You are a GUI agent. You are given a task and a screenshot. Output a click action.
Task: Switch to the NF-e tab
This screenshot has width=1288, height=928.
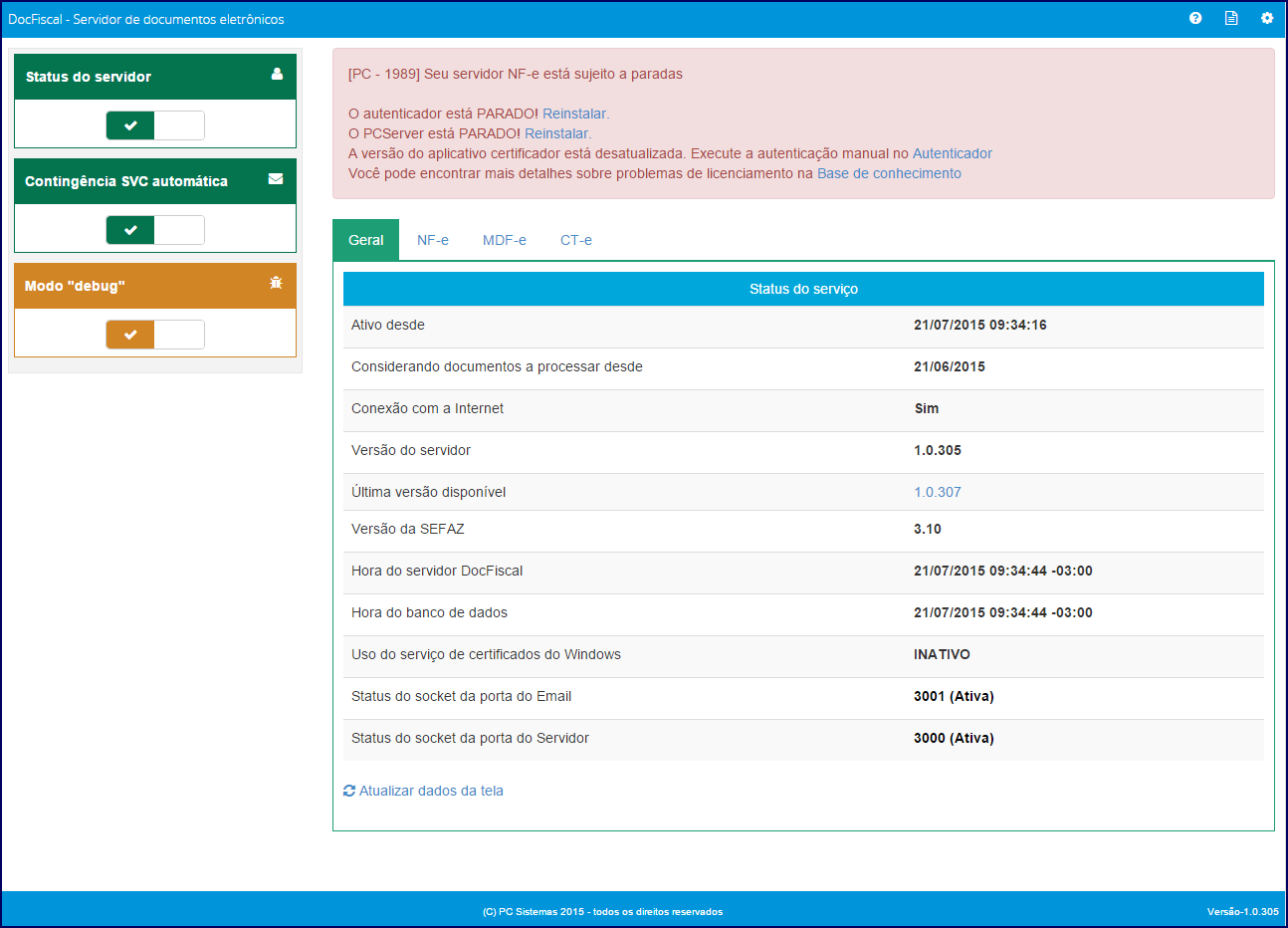tap(433, 240)
